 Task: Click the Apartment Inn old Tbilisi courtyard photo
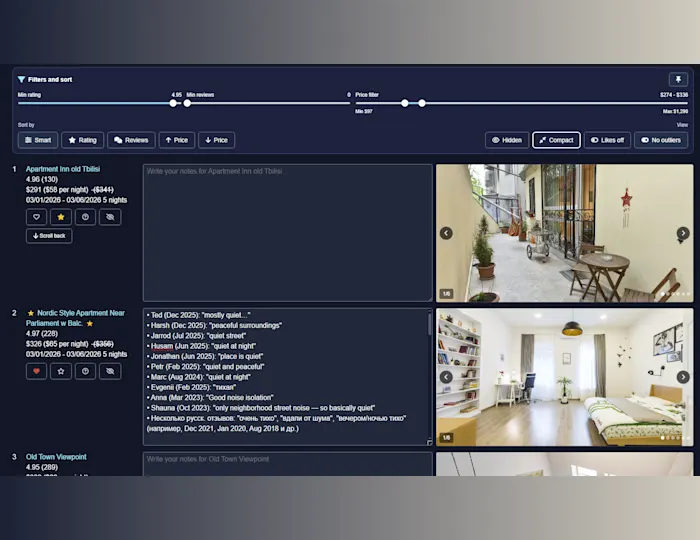tap(565, 233)
